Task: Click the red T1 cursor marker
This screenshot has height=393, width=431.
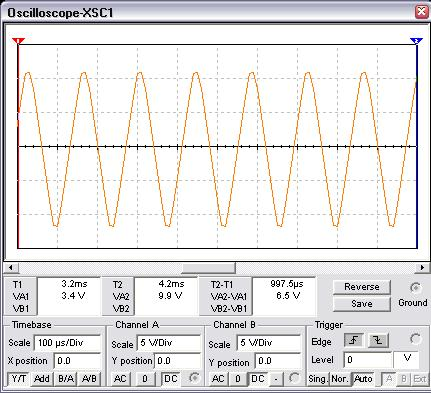Action: [18, 41]
